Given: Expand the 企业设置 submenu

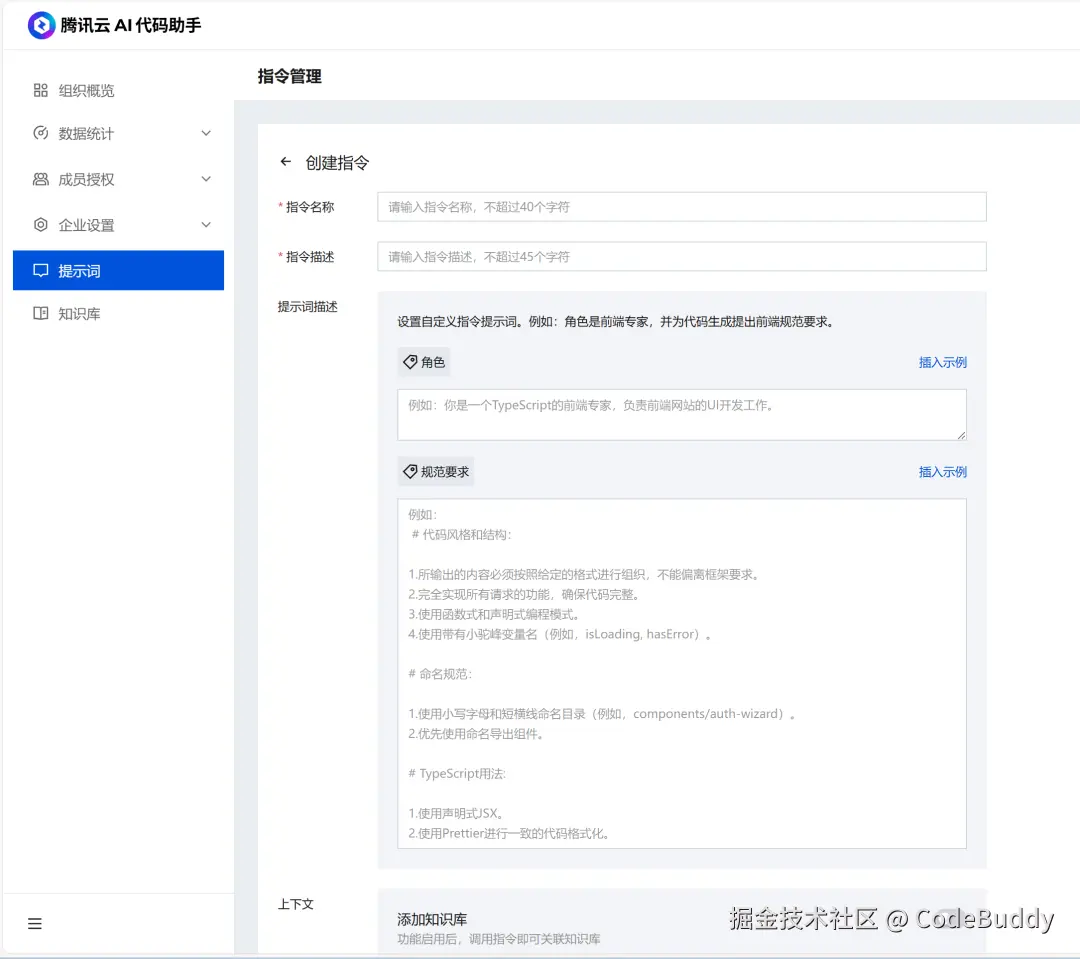Looking at the screenshot, I should pyautogui.click(x=206, y=224).
